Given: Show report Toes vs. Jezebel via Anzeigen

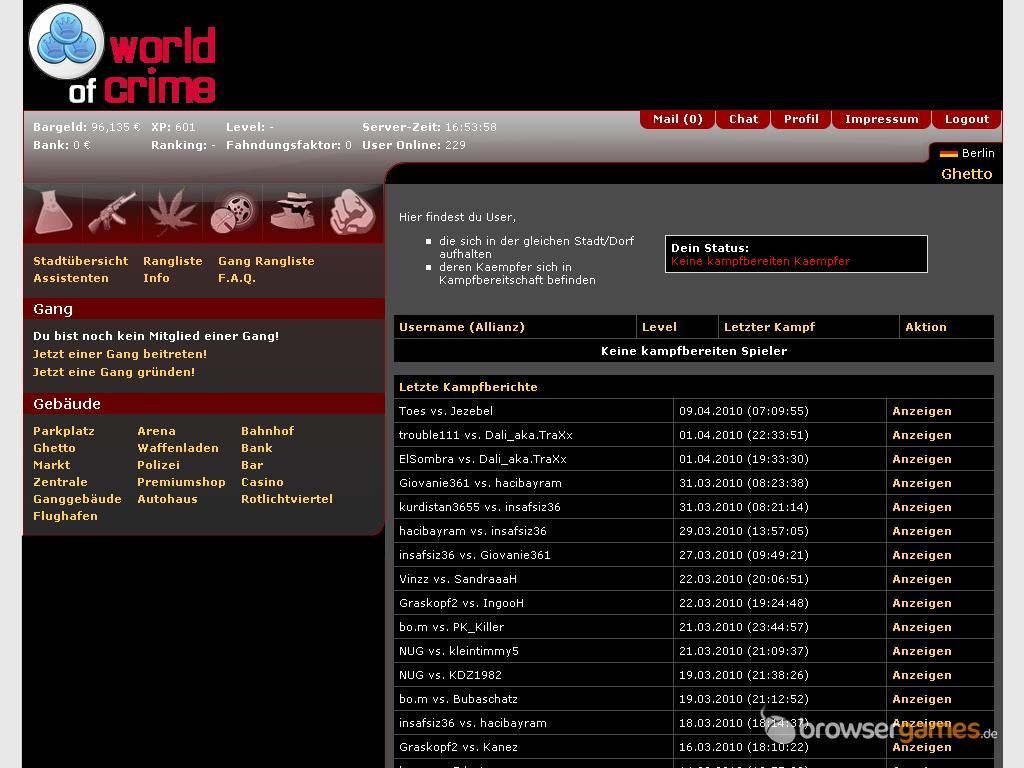Looking at the screenshot, I should [x=921, y=411].
